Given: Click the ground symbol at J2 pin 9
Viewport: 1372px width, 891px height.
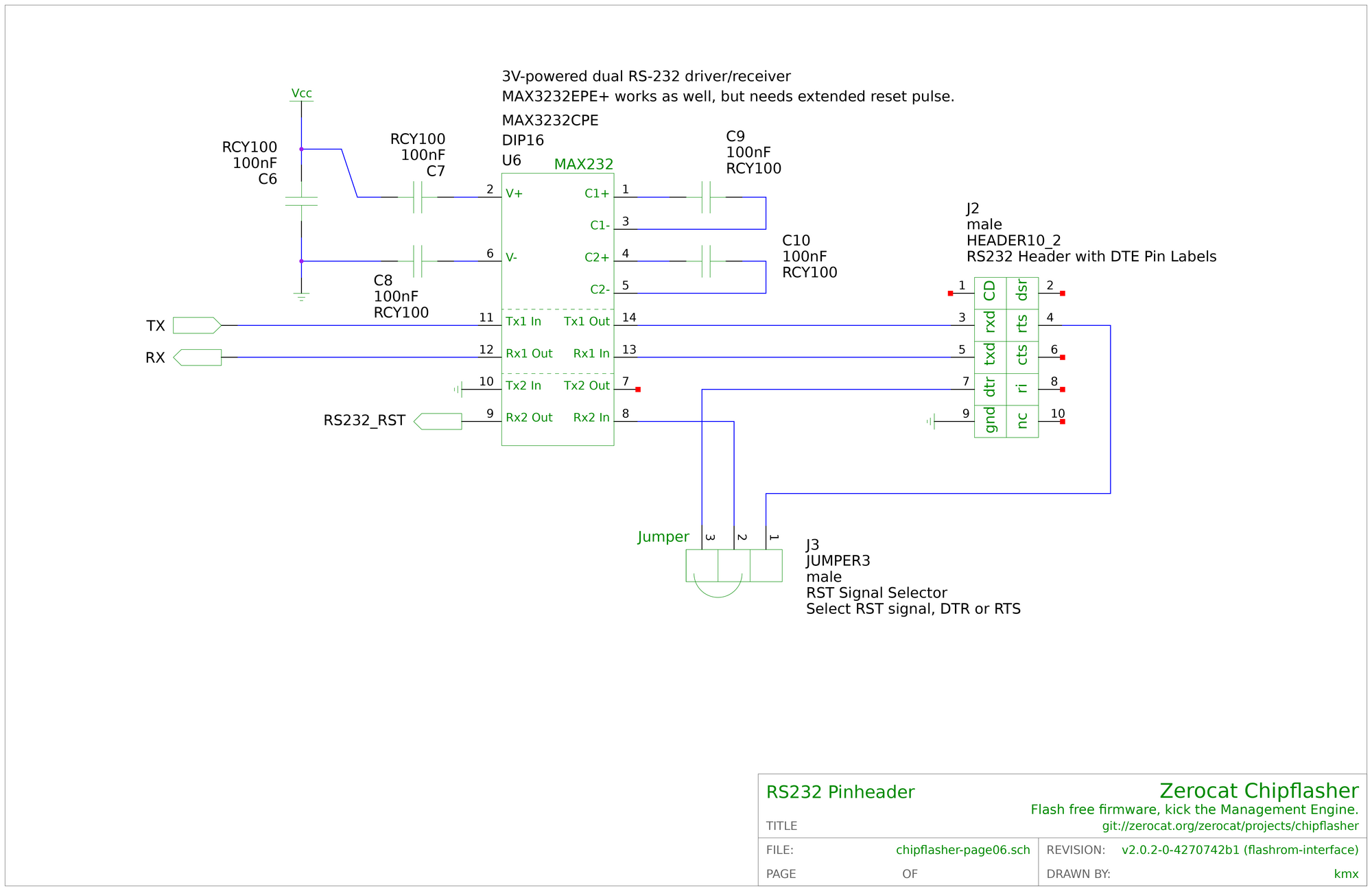Looking at the screenshot, I should [x=930, y=421].
